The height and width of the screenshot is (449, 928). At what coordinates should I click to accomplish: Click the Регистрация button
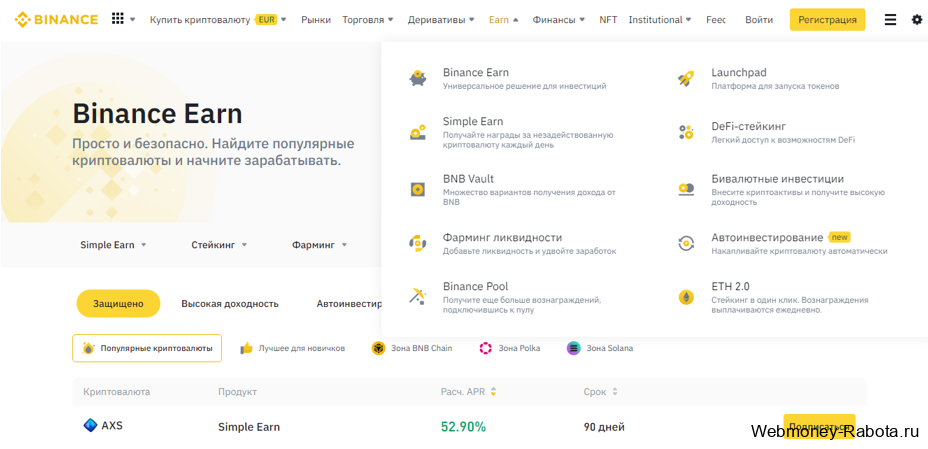827,20
